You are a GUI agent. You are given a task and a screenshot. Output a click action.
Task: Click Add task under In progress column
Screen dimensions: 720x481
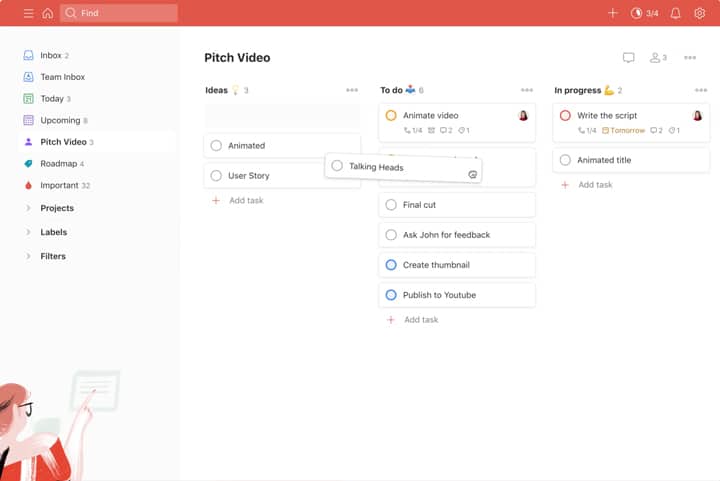click(x=595, y=185)
